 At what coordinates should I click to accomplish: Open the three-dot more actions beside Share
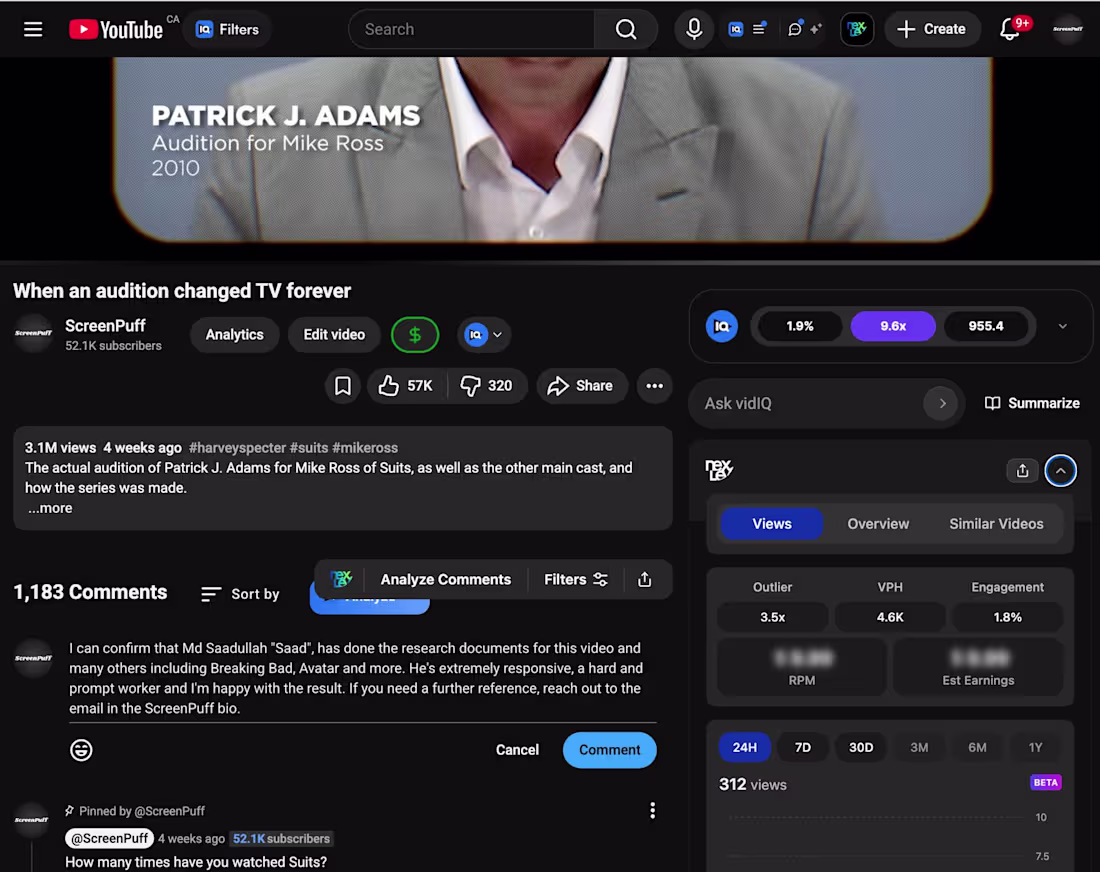tap(655, 386)
